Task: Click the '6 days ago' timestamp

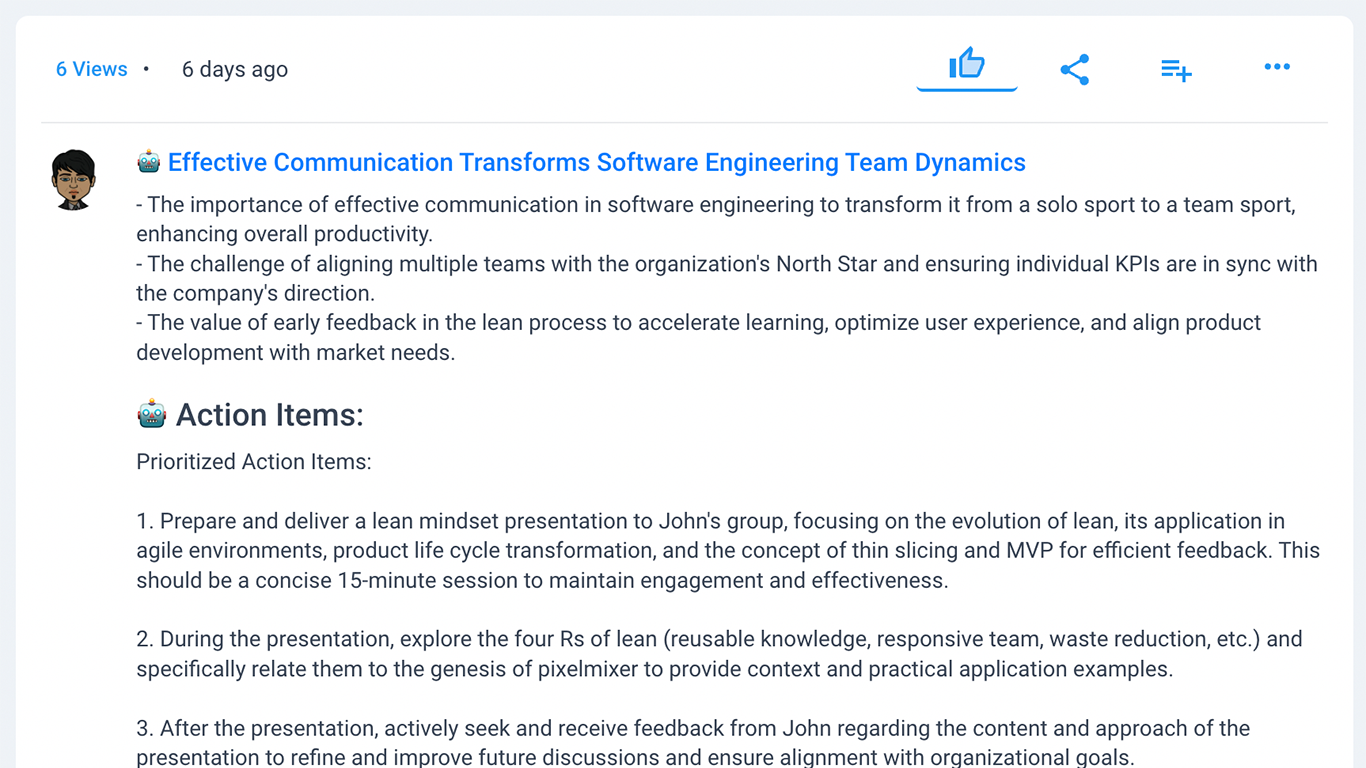Action: coord(235,69)
